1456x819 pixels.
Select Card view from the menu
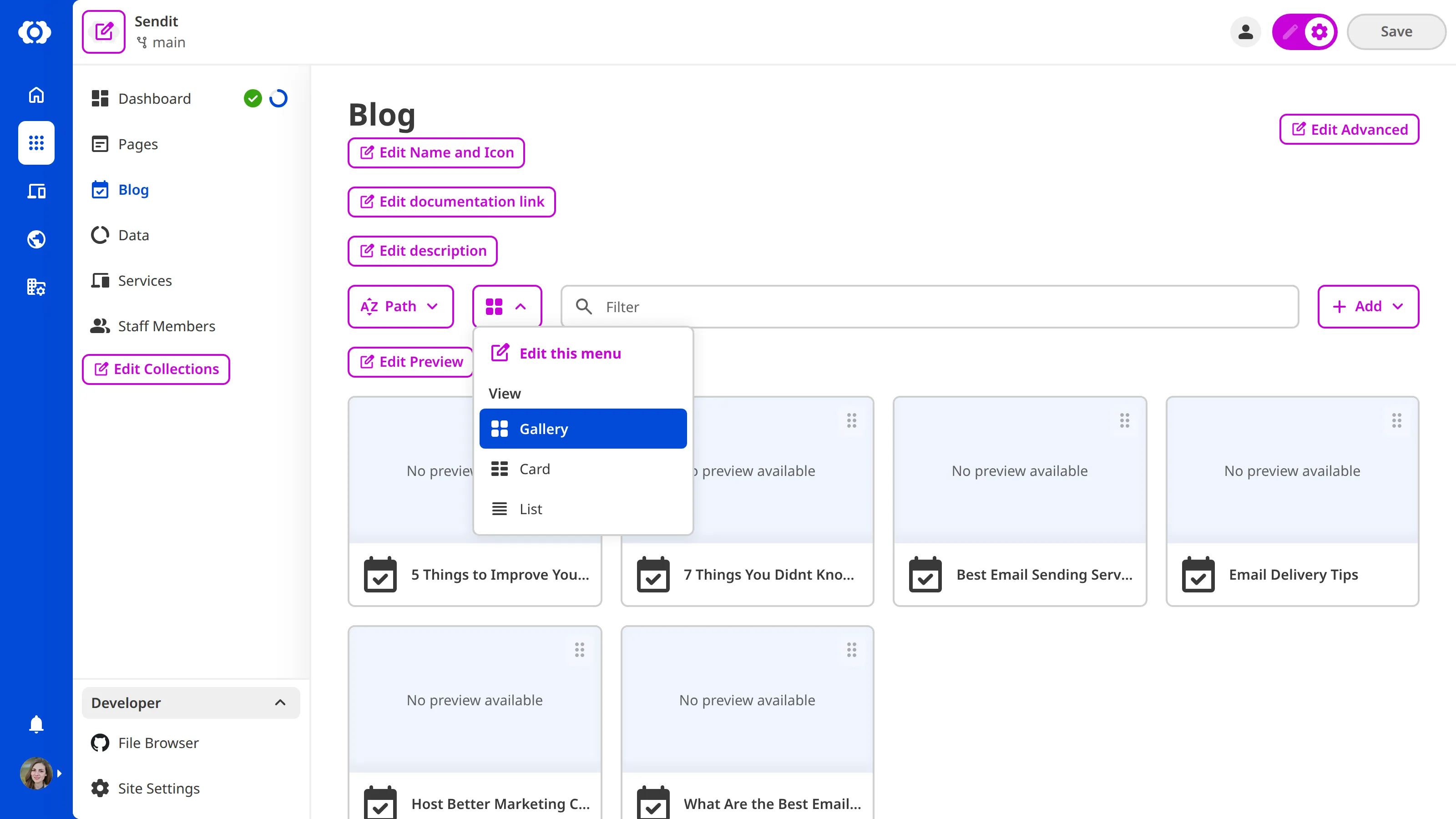point(534,469)
